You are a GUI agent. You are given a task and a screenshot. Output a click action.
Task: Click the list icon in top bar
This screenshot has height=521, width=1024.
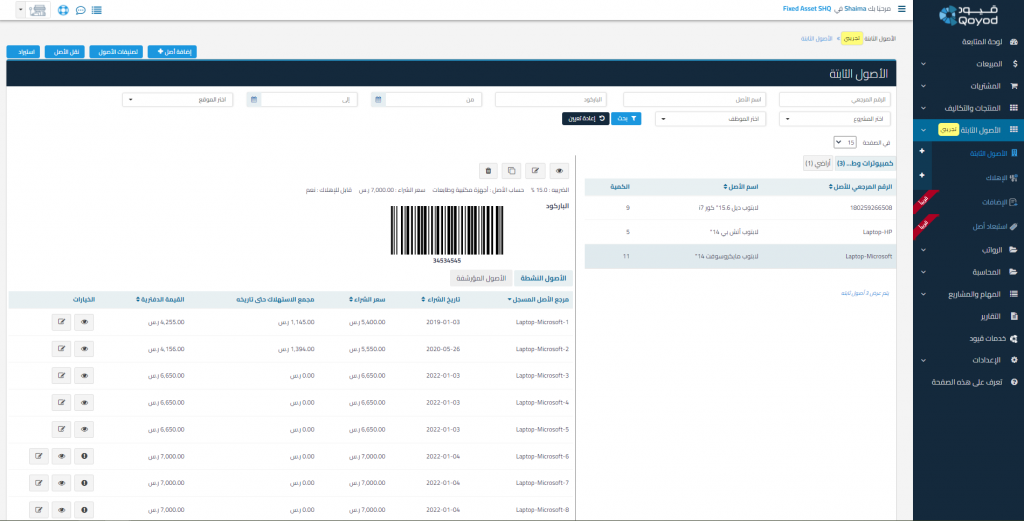tap(96, 10)
